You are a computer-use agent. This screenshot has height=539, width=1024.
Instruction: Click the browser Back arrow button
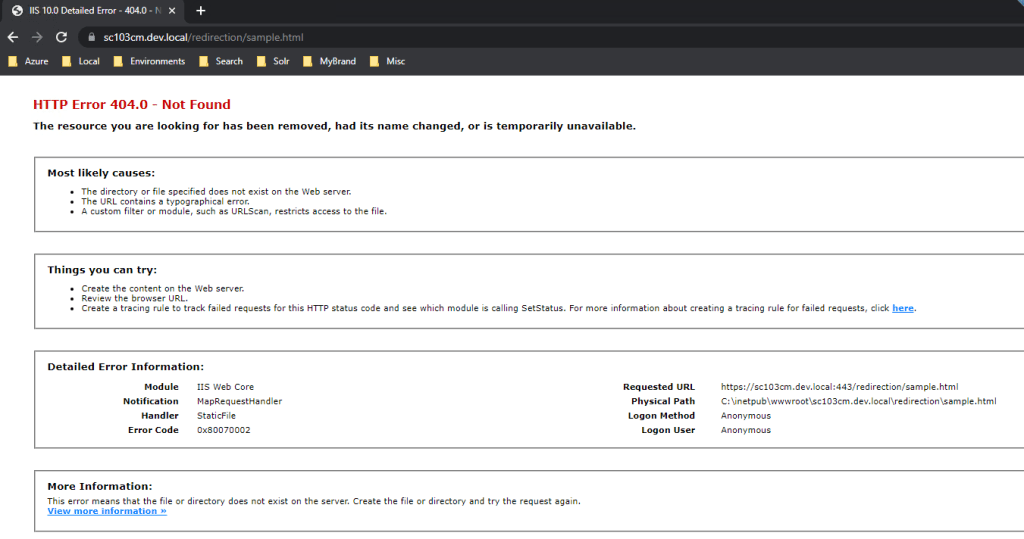(12, 37)
